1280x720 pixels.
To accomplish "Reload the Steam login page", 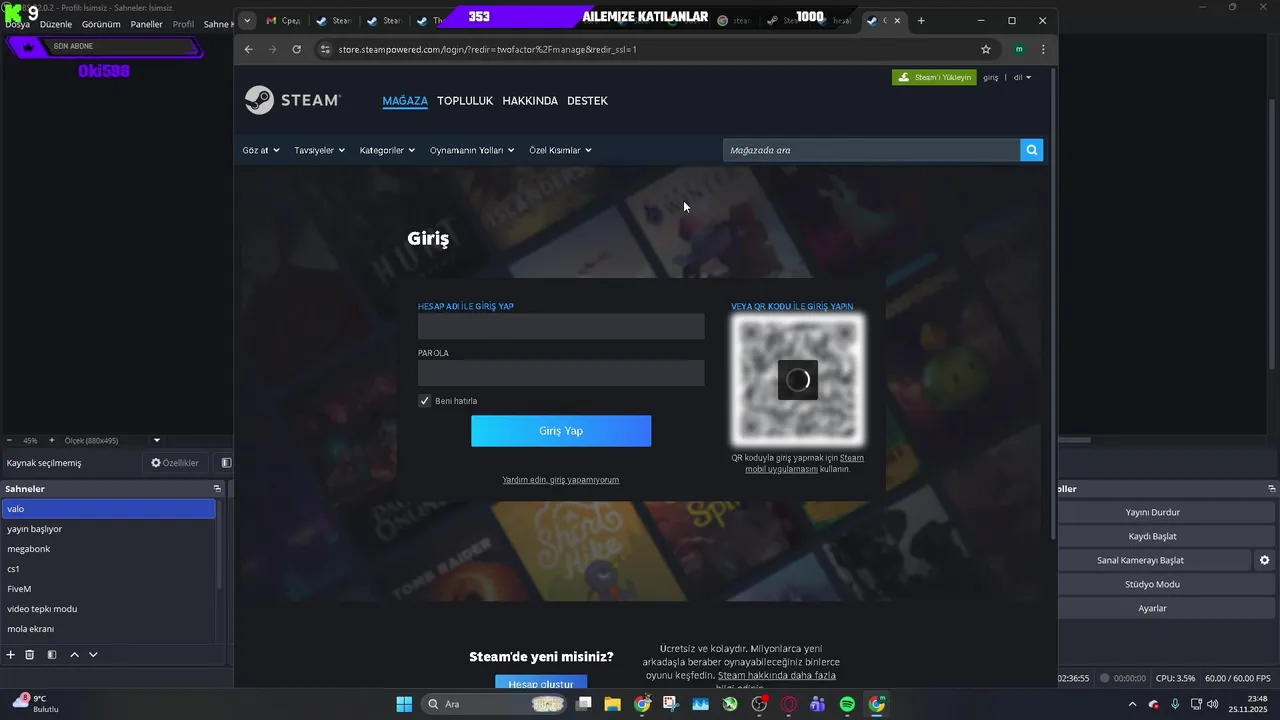I will tap(296, 49).
